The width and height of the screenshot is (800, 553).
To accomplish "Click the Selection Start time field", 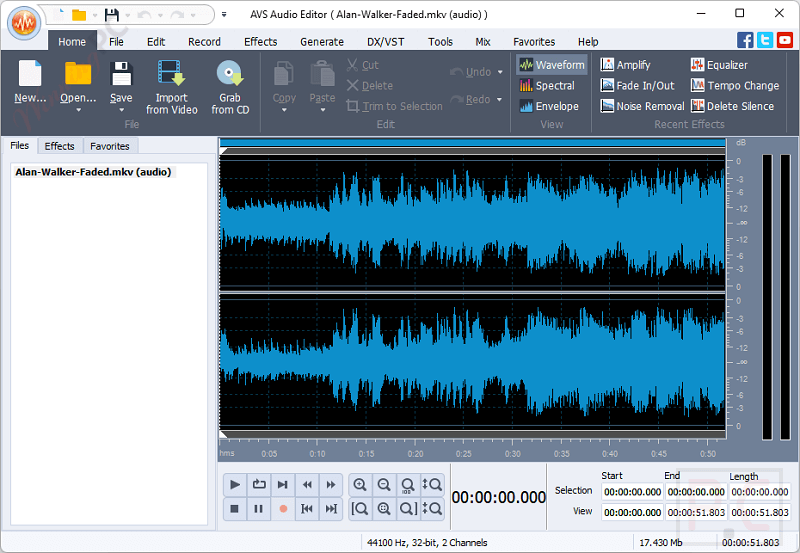I will click(632, 491).
